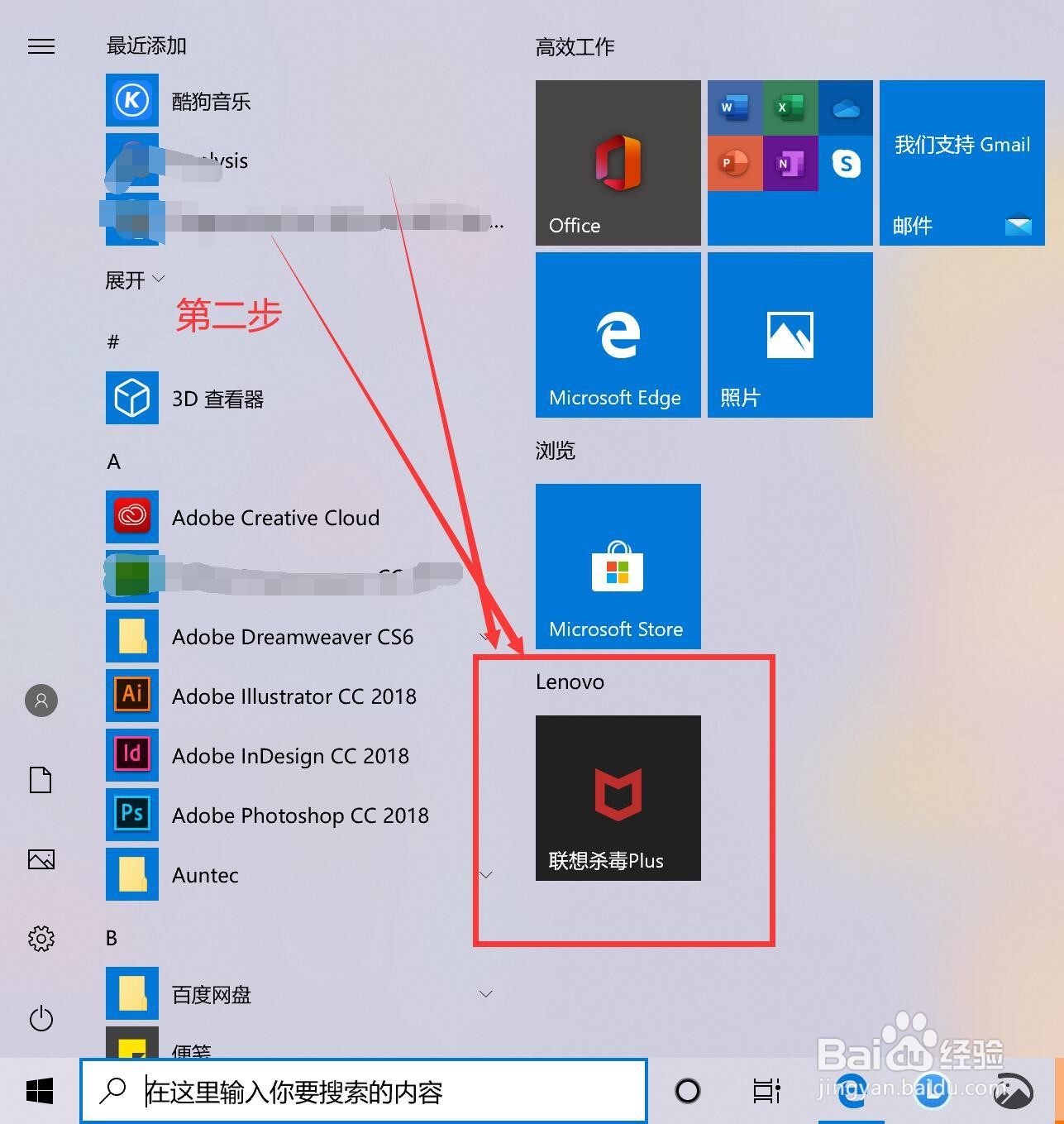Click the 浏览 group title

pos(555,450)
